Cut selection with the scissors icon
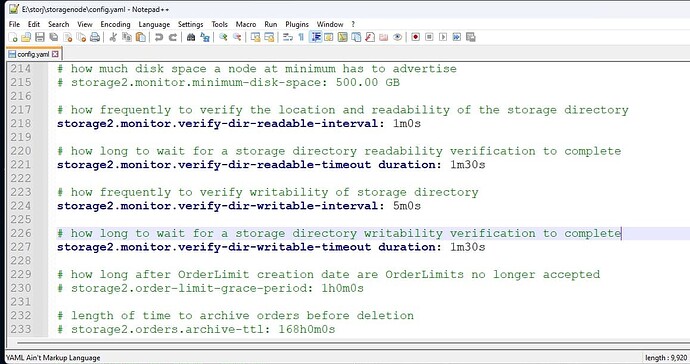 tap(113, 37)
